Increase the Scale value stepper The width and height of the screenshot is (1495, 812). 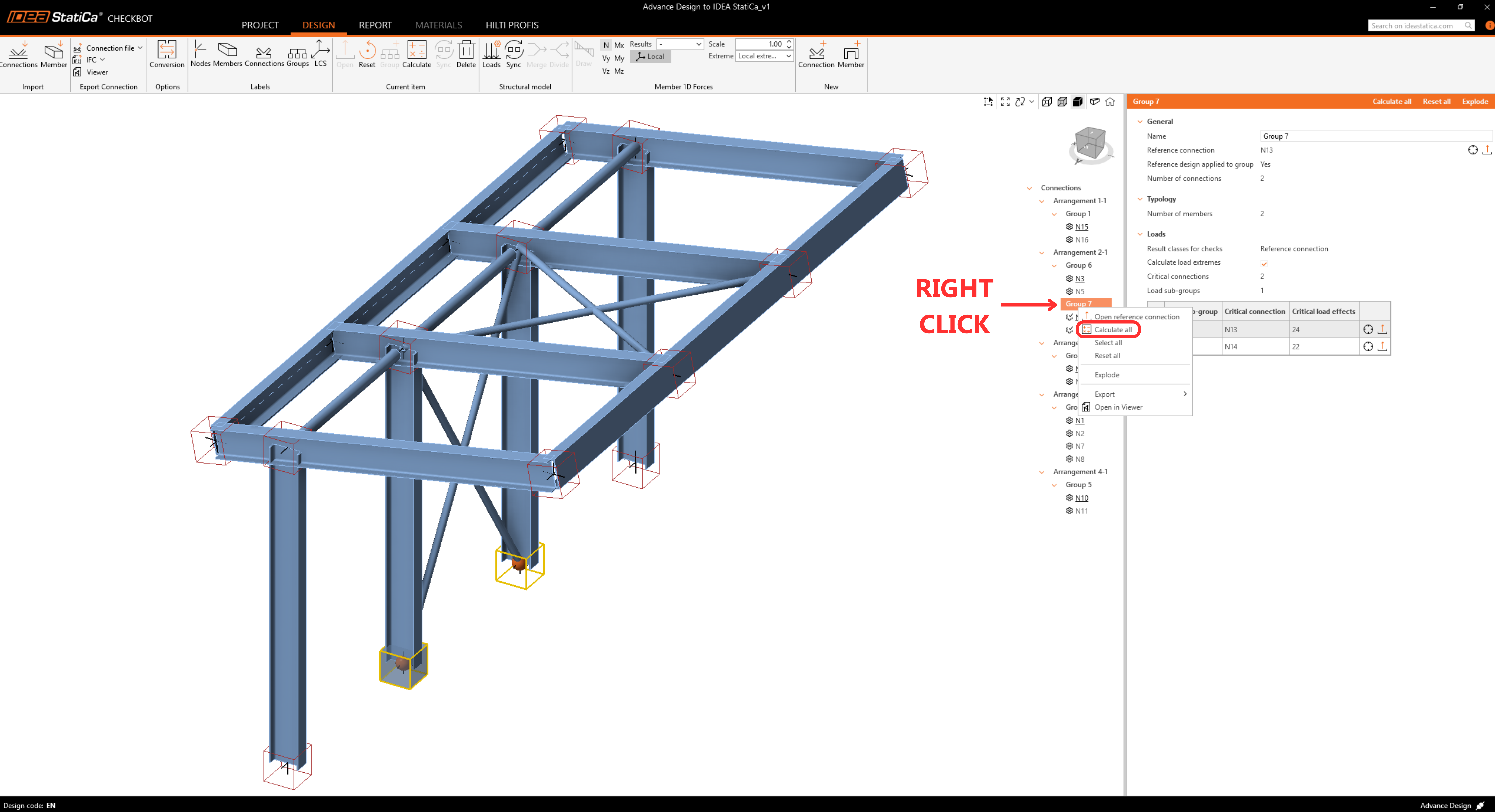789,41
